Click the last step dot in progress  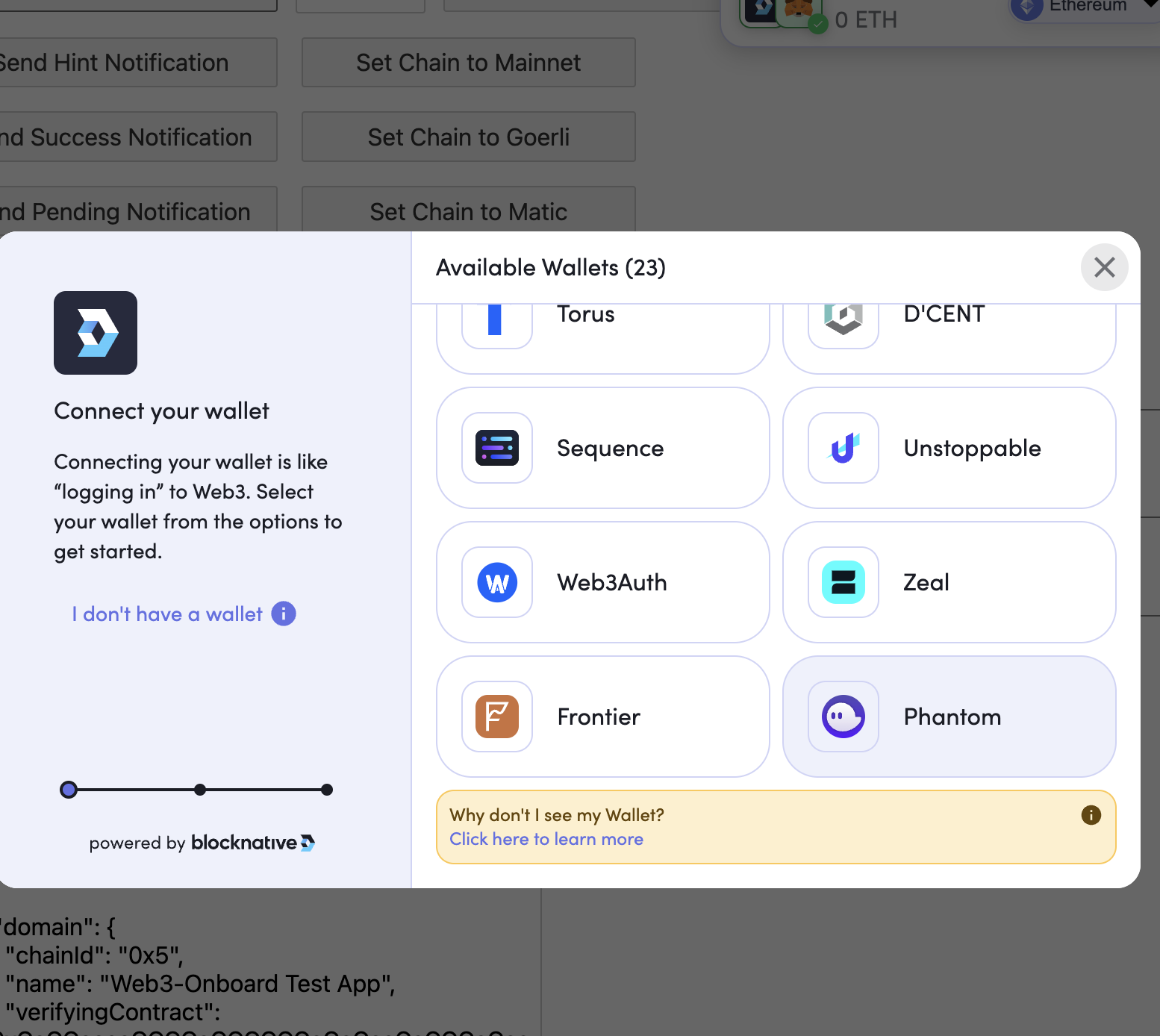coord(327,790)
